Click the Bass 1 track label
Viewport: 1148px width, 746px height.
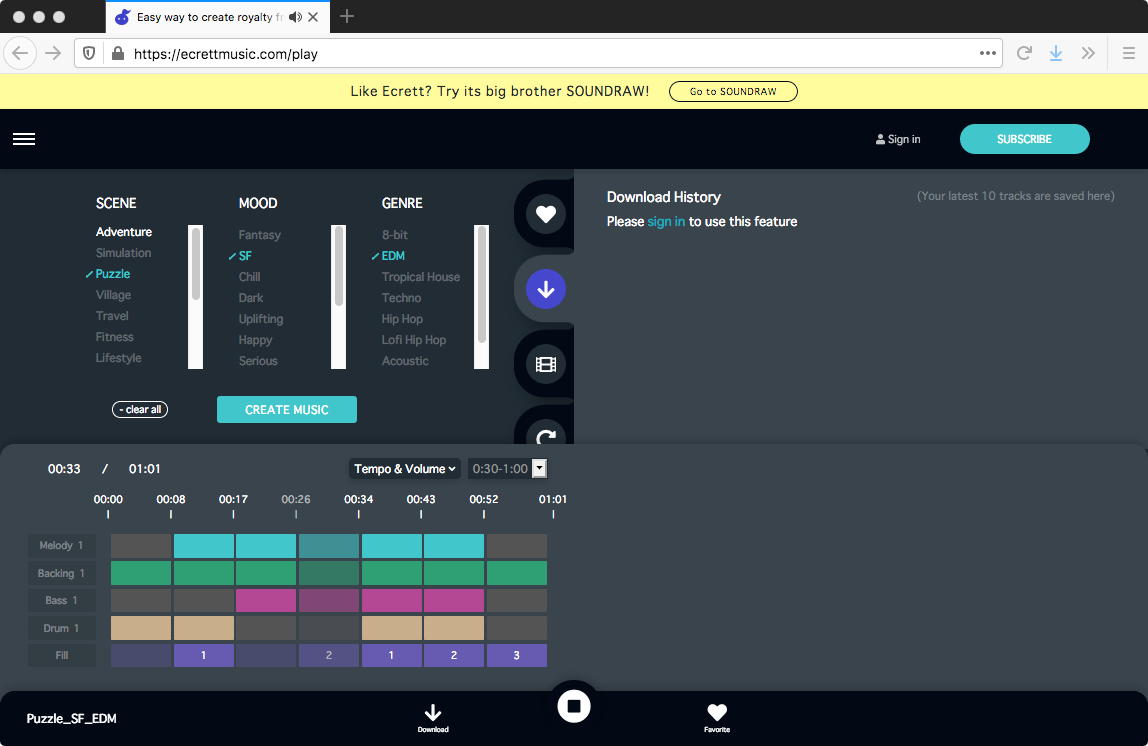click(62, 600)
